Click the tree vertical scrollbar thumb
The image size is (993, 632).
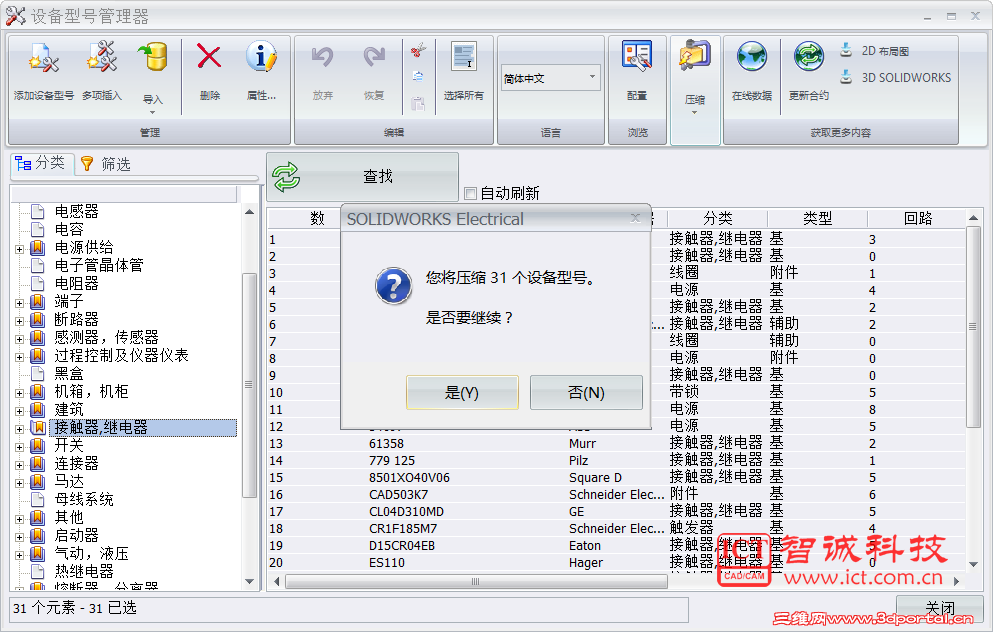point(249,385)
